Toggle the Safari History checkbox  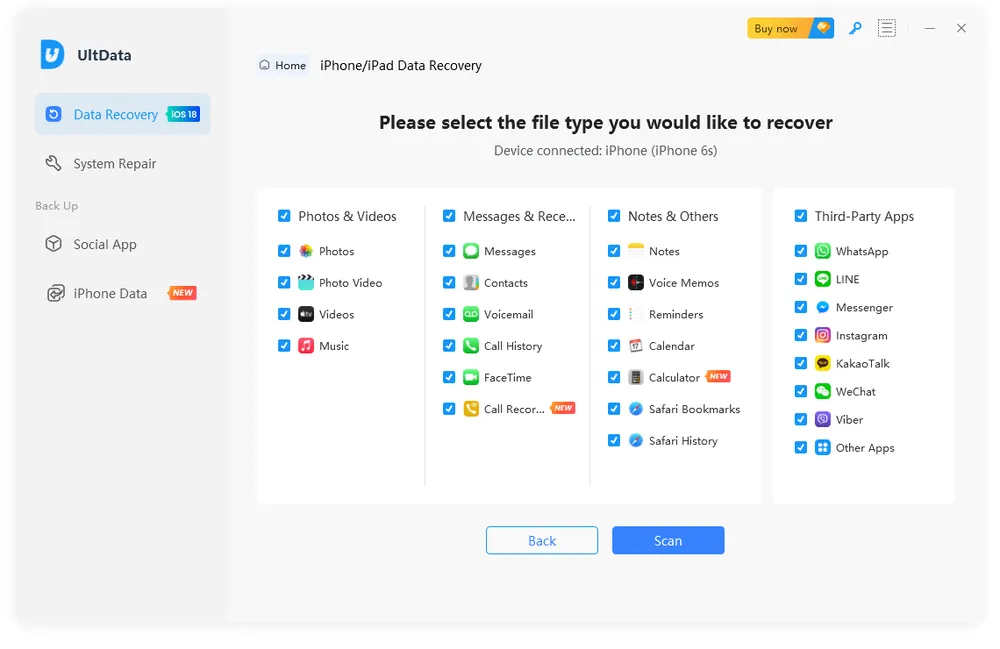614,441
